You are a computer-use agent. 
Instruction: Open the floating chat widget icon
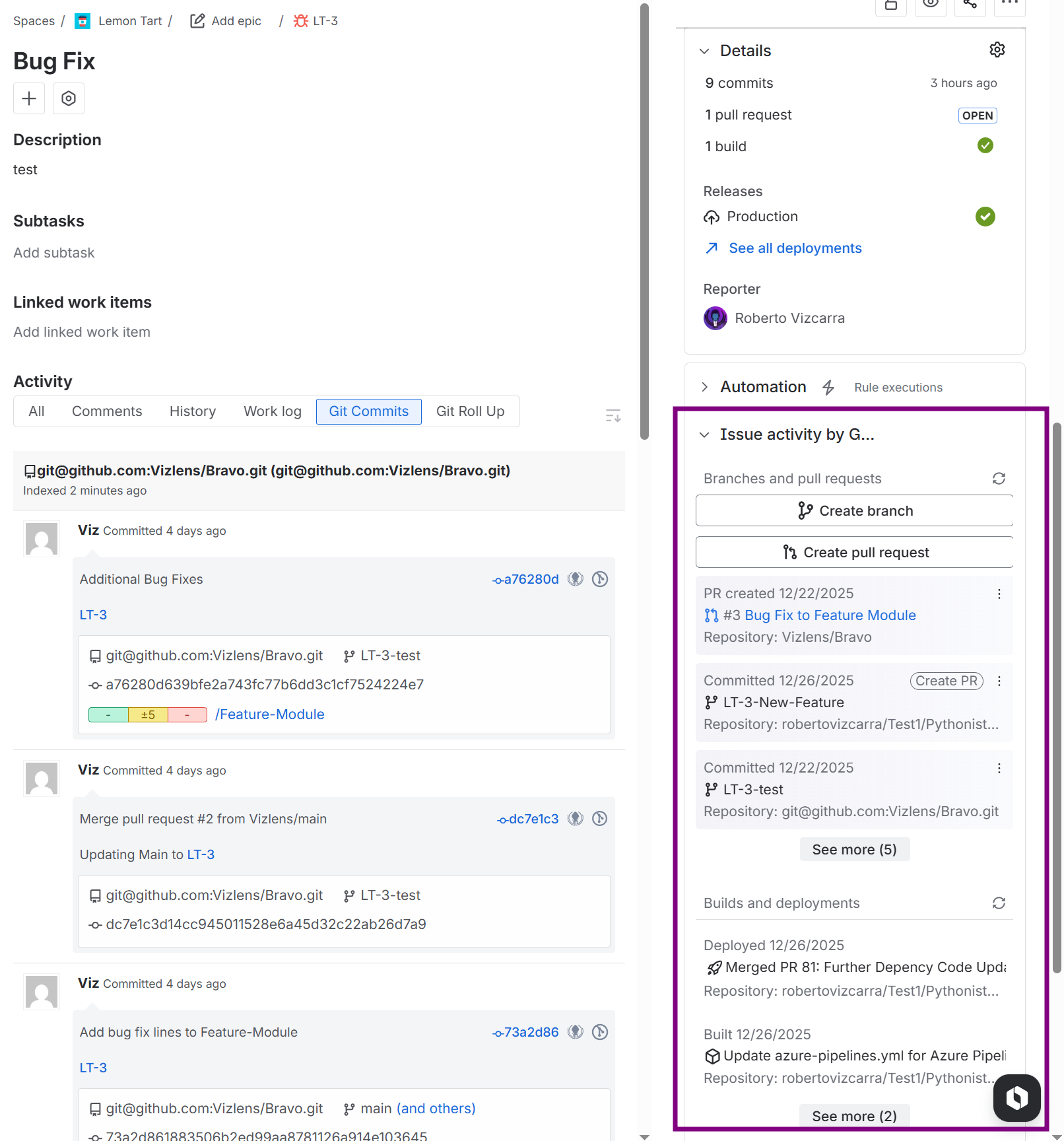(1016, 1098)
